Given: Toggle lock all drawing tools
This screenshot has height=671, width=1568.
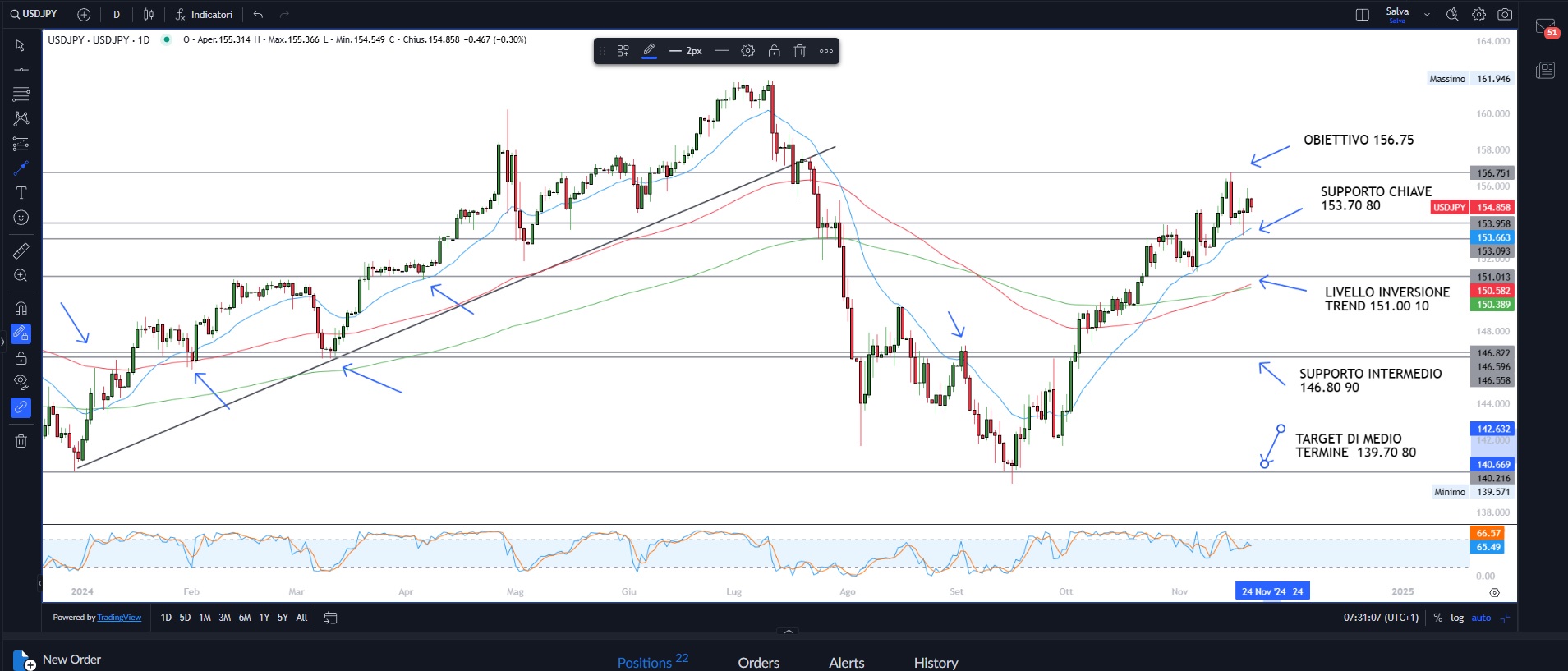Looking at the screenshot, I should point(21,358).
